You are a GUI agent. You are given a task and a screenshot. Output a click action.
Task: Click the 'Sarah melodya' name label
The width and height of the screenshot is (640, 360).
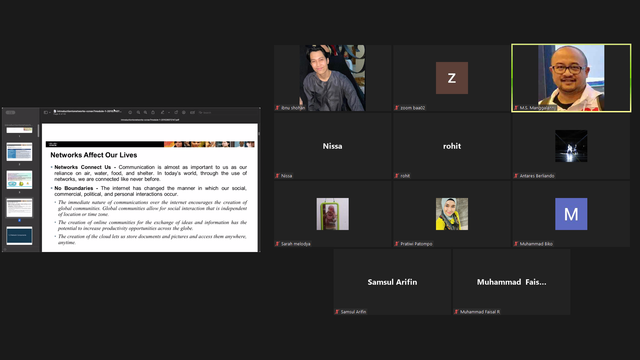[296, 244]
